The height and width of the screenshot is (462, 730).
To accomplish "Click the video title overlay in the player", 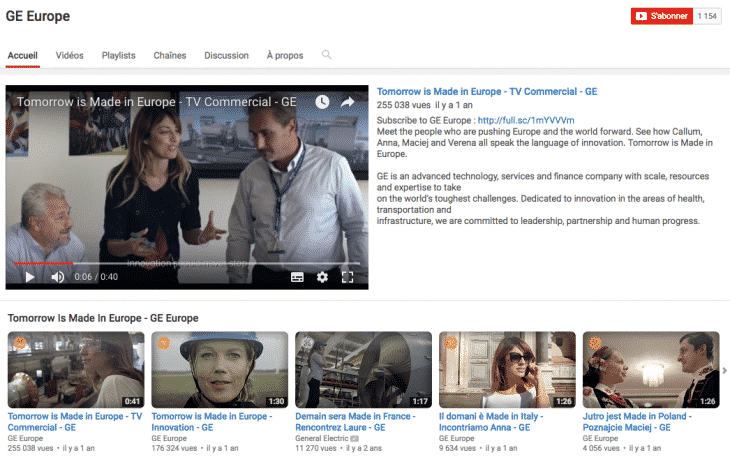I will click(156, 102).
